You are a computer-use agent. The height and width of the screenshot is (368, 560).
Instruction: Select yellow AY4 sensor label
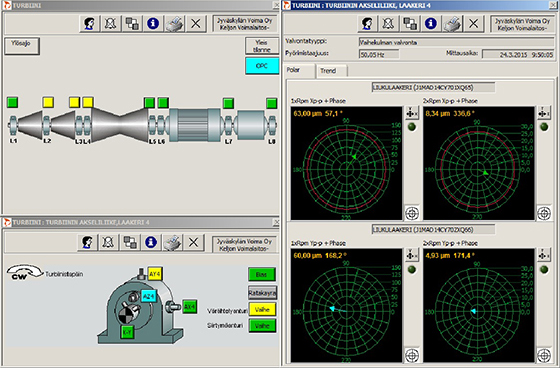coord(155,274)
